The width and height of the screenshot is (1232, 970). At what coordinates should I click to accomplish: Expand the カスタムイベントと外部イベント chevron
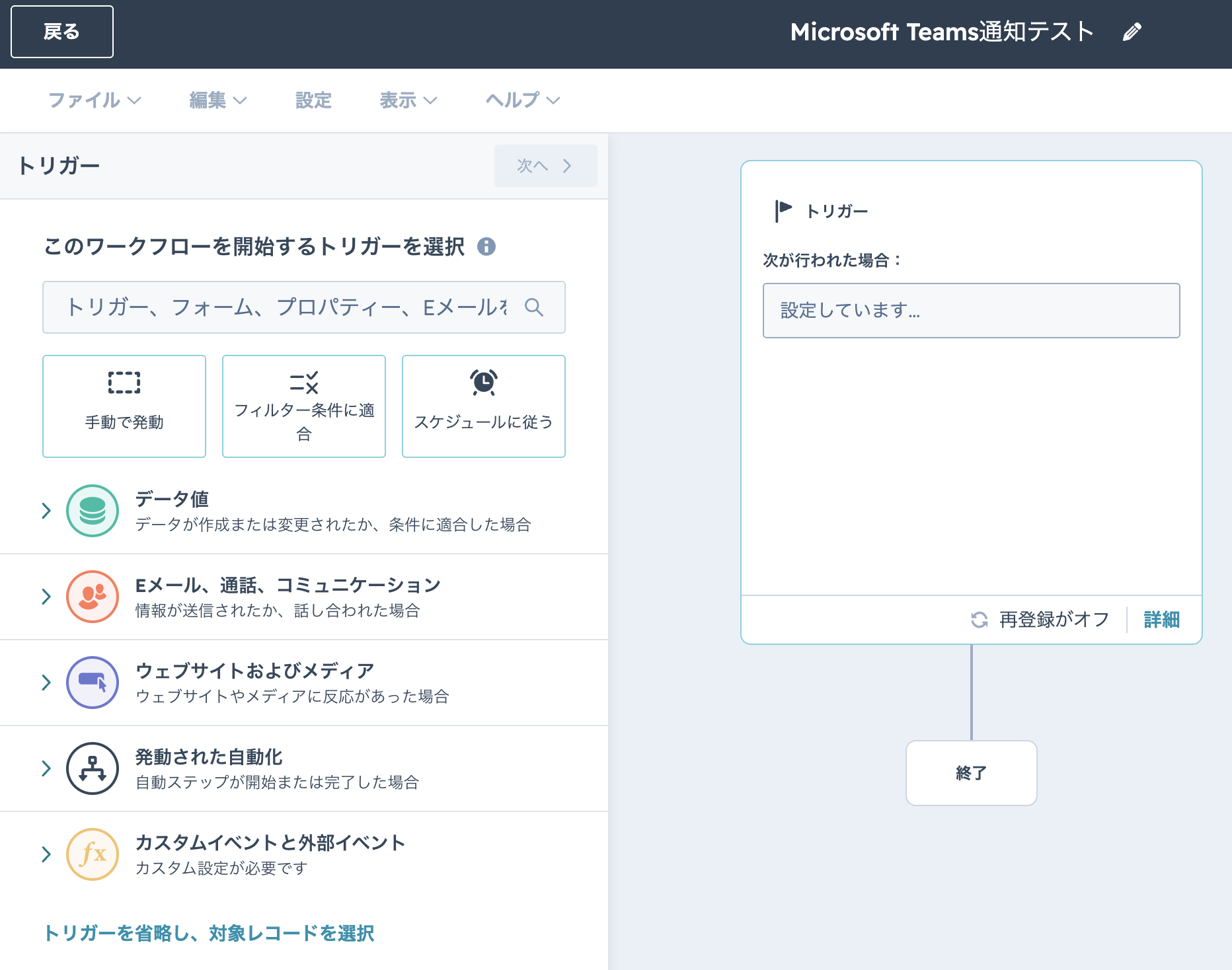tap(46, 854)
